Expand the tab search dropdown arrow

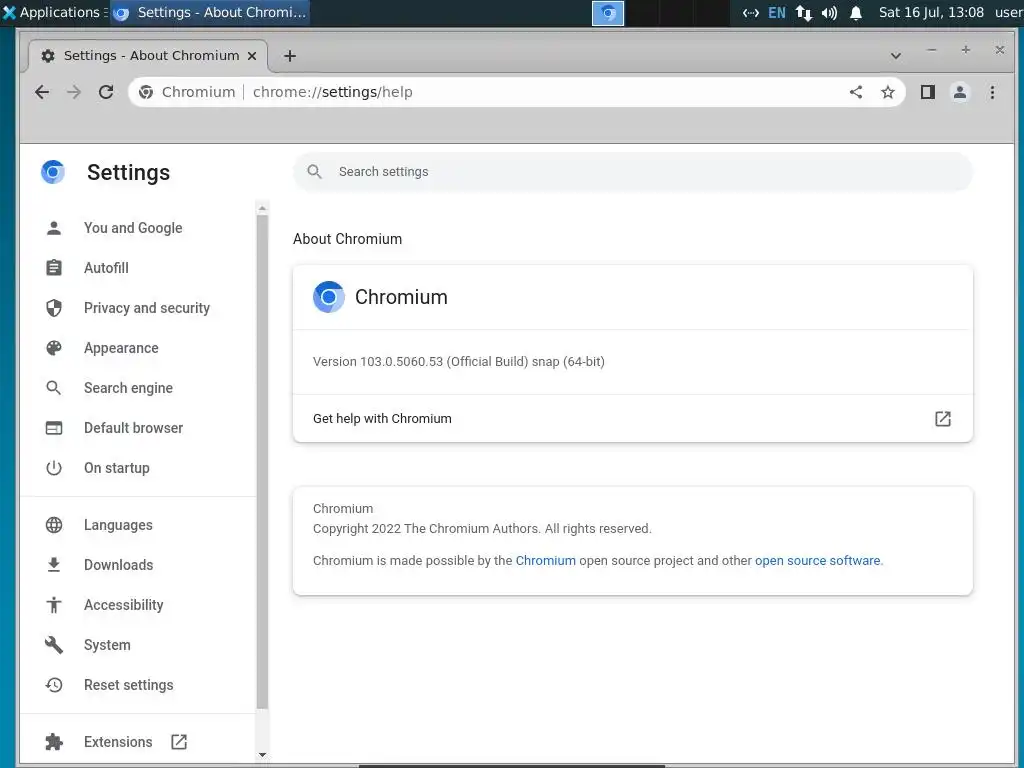(x=895, y=56)
